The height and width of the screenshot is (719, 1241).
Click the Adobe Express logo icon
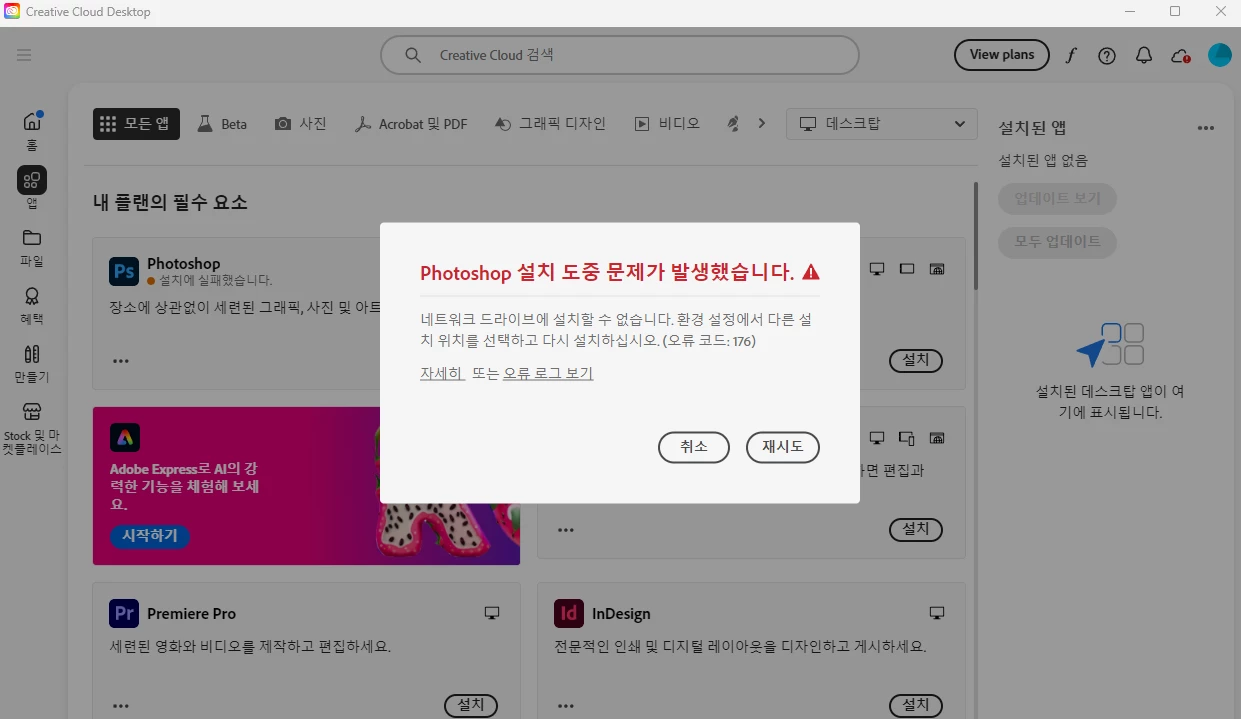click(125, 437)
